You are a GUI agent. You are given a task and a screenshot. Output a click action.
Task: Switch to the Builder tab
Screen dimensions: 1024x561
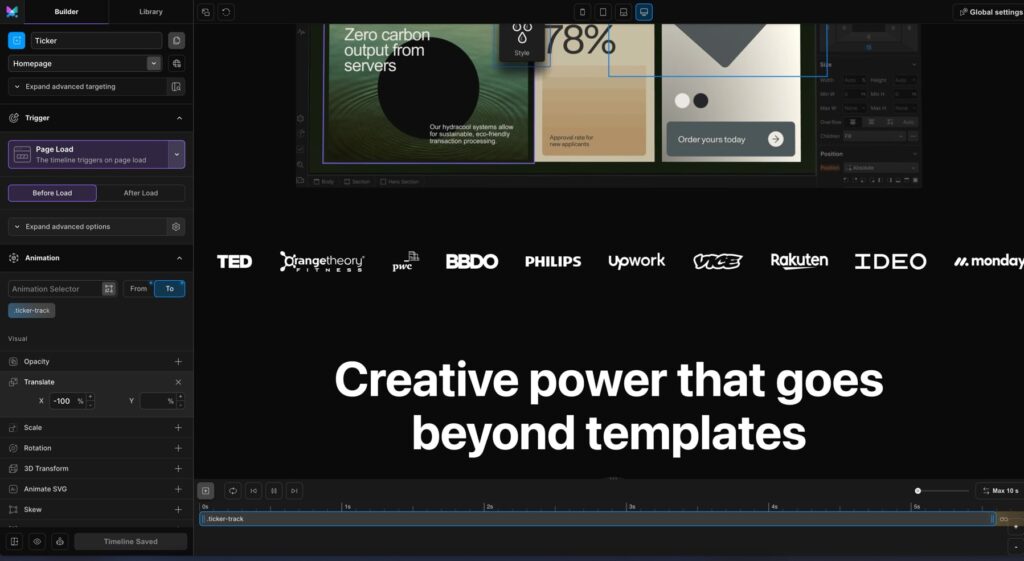click(x=66, y=12)
